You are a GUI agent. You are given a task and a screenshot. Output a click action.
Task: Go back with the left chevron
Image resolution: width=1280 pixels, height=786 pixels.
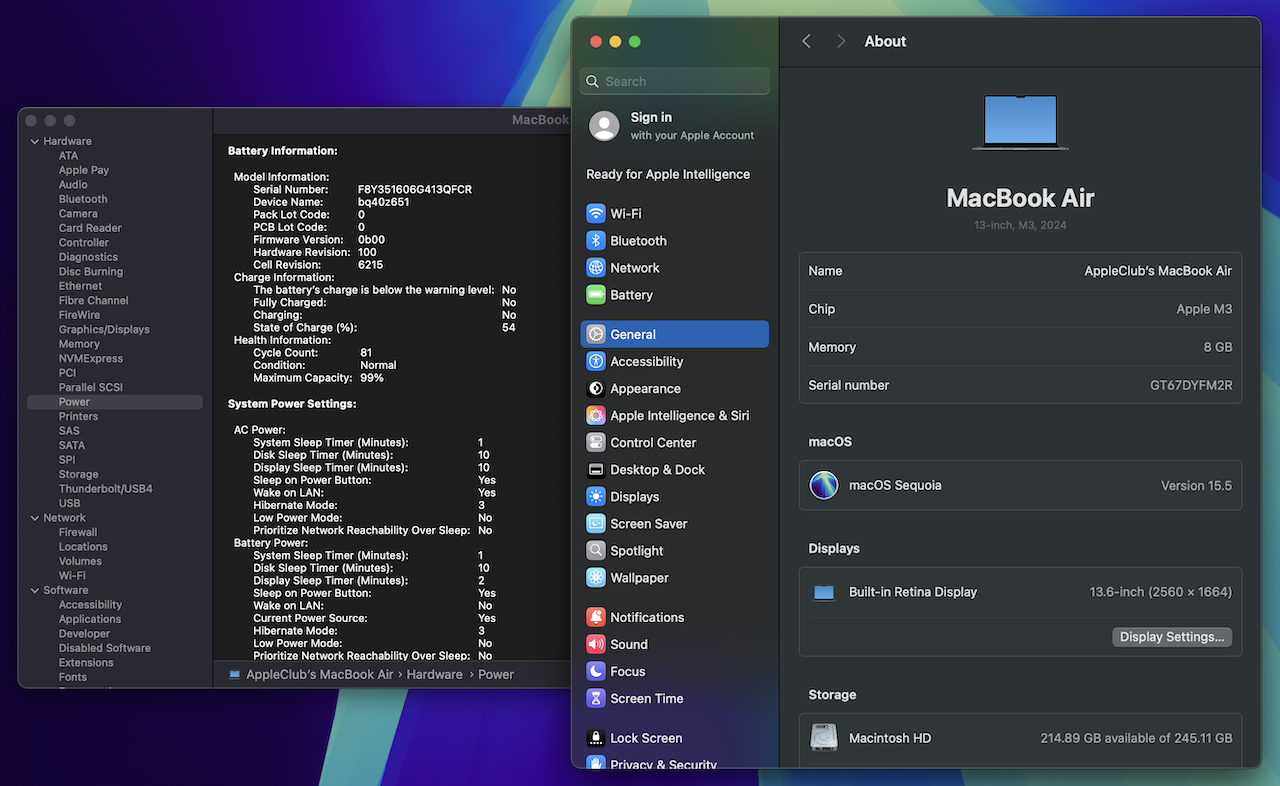pyautogui.click(x=807, y=41)
